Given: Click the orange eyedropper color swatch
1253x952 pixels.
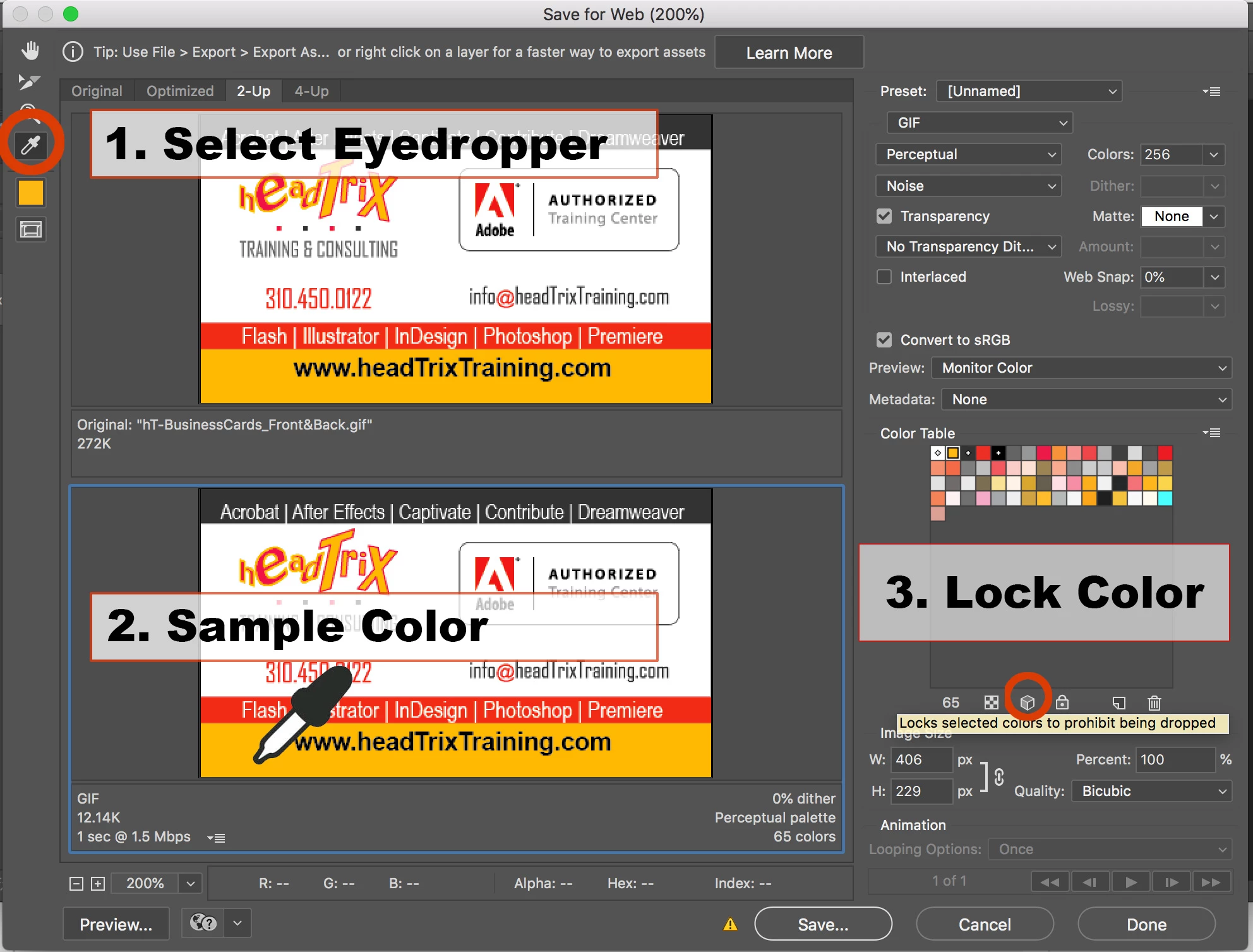Looking at the screenshot, I should tap(30, 193).
